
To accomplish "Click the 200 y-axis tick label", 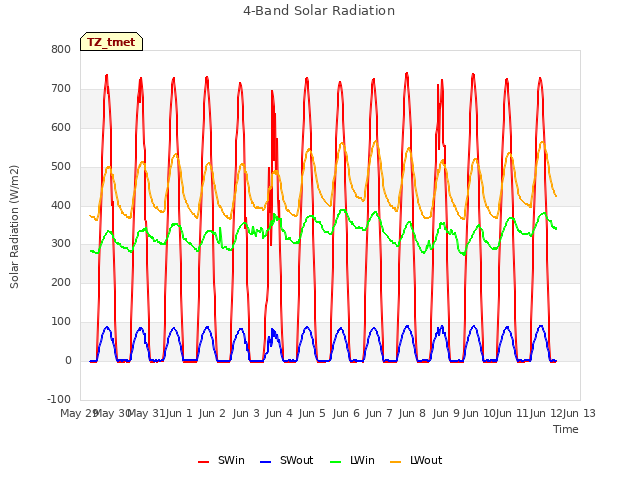I will tap(61, 282).
